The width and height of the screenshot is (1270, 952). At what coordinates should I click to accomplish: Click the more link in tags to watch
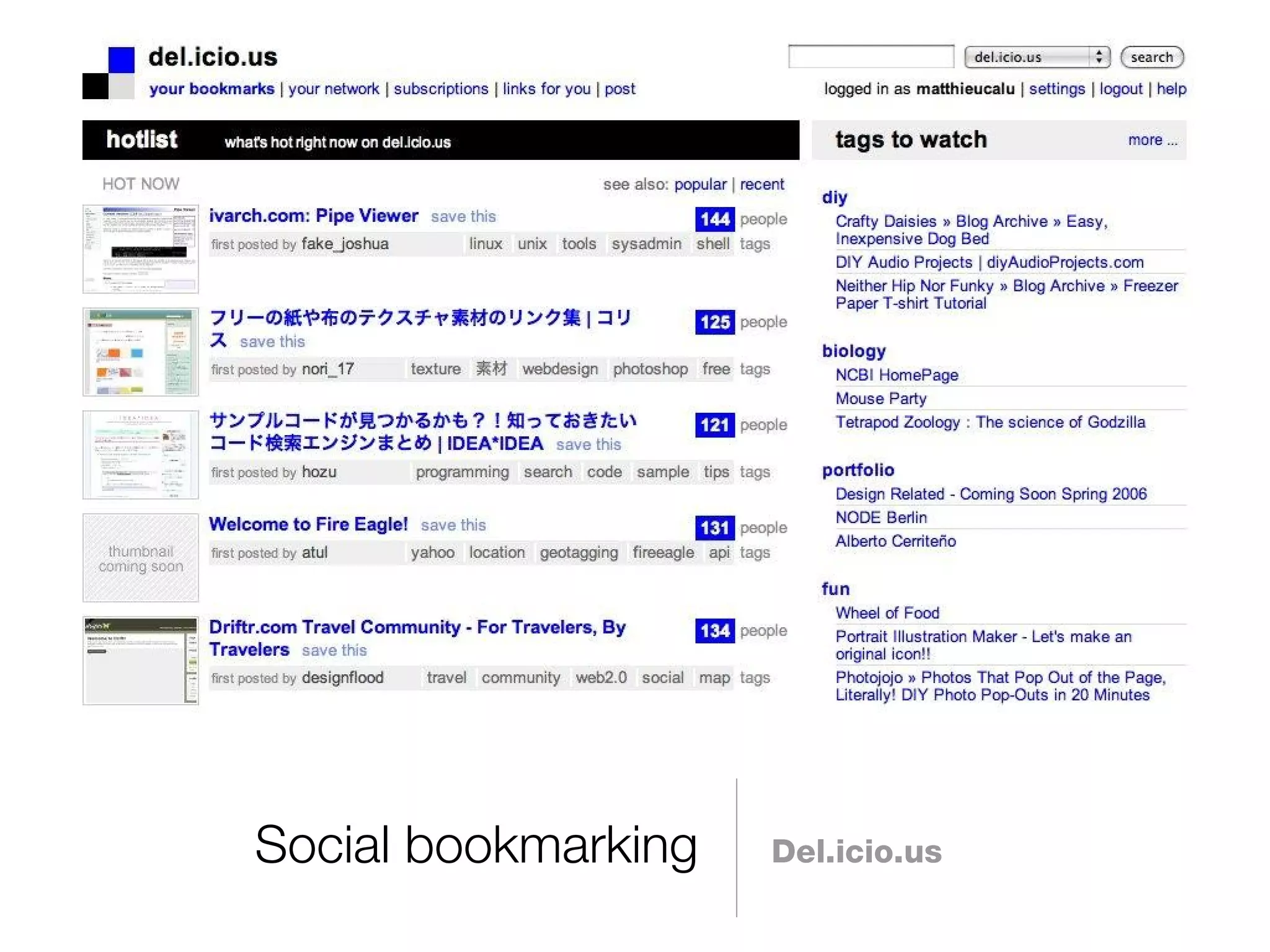(1153, 140)
